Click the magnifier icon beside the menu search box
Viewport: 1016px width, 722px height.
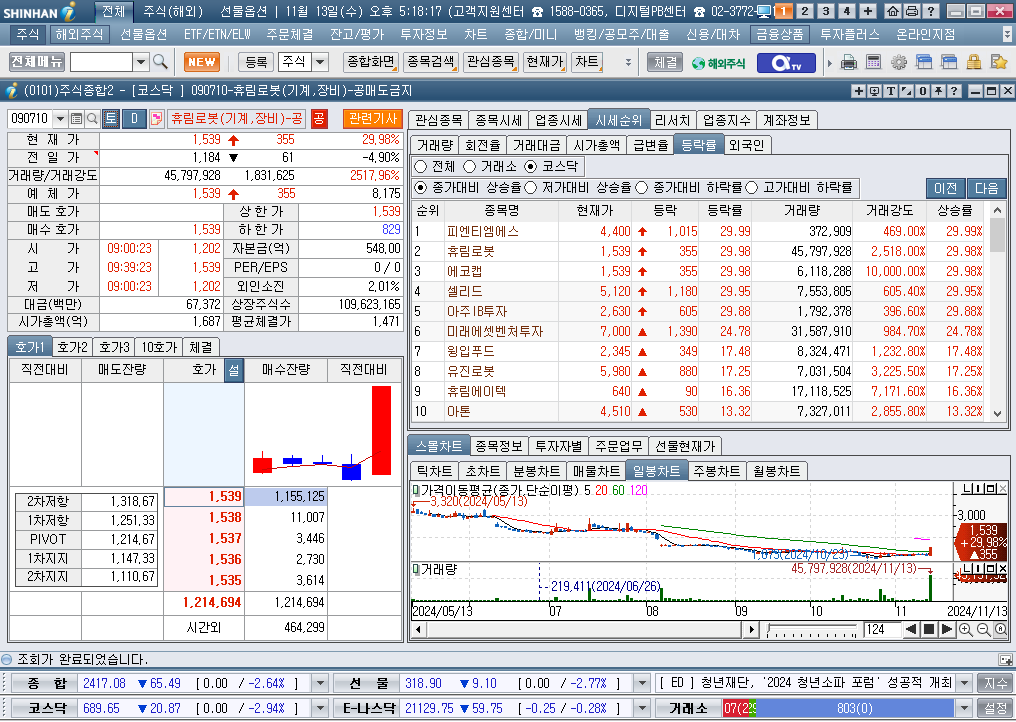point(160,62)
